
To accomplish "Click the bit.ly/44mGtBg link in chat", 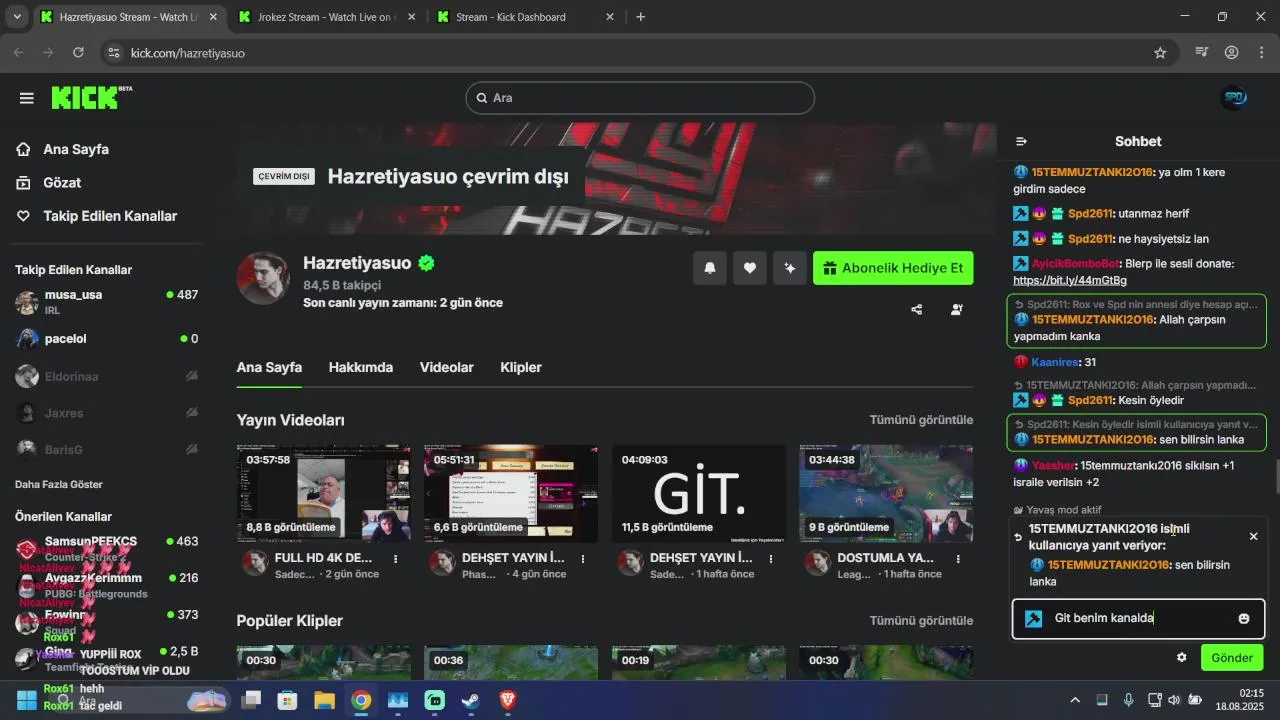I will click(x=1069, y=281).
